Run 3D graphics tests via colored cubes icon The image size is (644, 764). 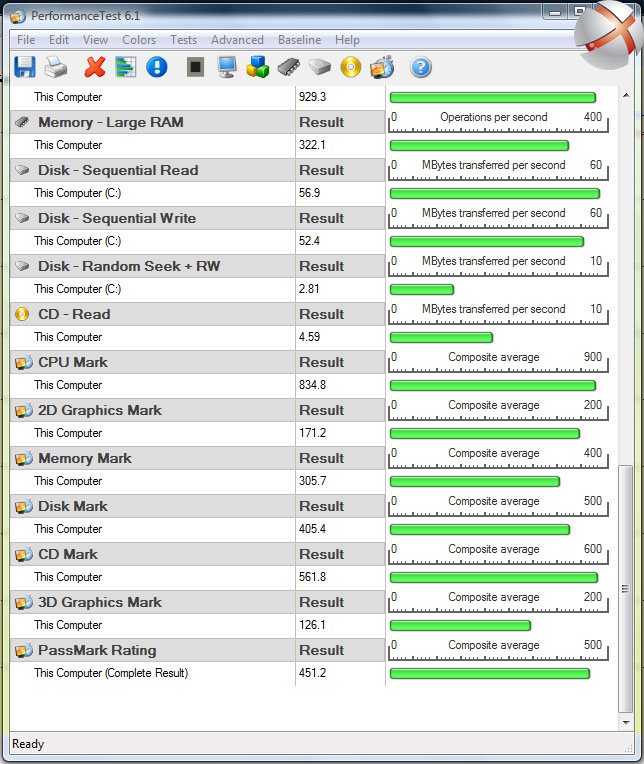click(258, 67)
